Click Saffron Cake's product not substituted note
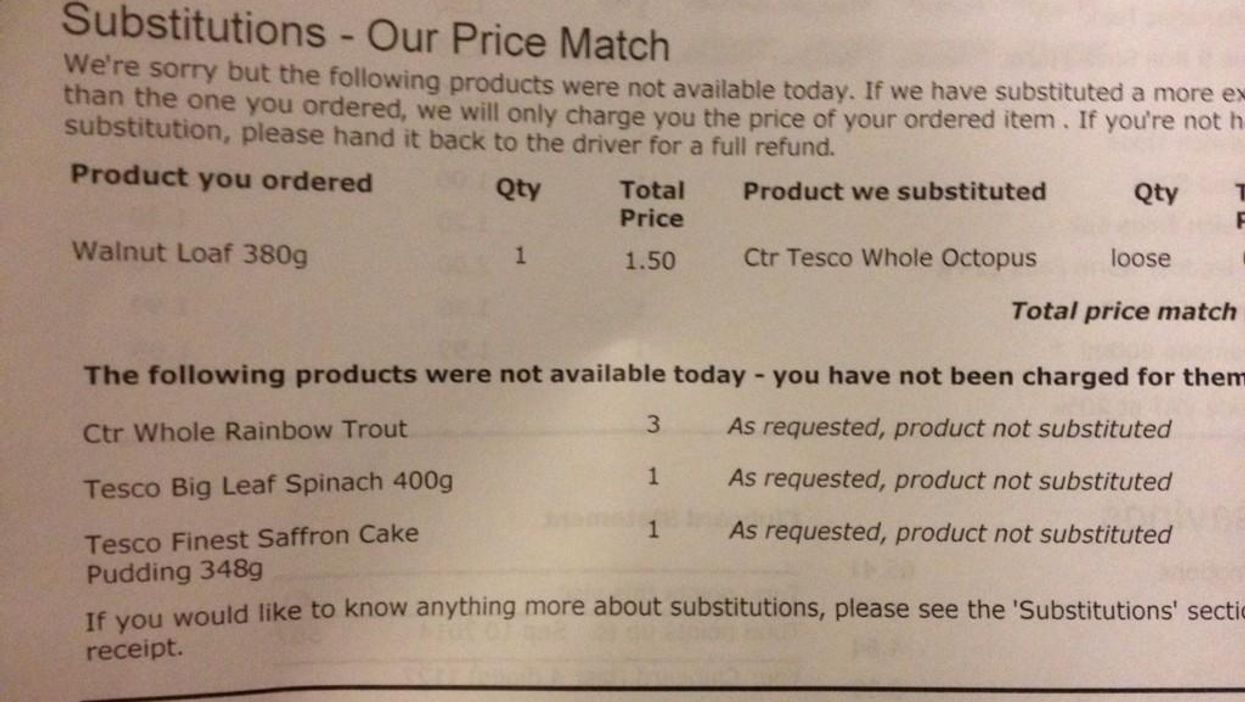The width and height of the screenshot is (1245, 702). click(950, 533)
